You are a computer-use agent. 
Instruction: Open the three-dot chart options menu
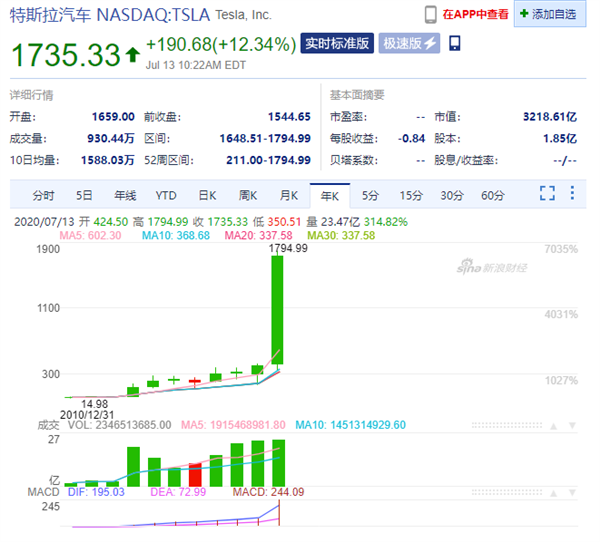(x=572, y=193)
